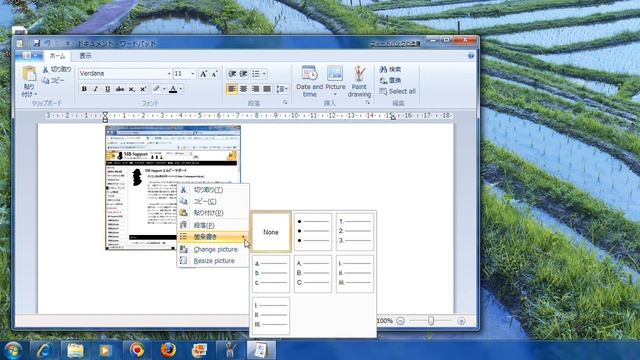Choose Cut (T) from context menu

coord(213,190)
